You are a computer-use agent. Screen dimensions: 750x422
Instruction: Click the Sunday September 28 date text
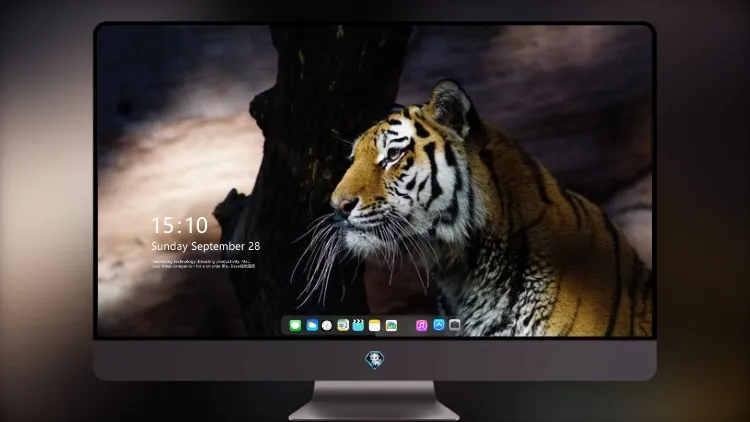point(206,246)
